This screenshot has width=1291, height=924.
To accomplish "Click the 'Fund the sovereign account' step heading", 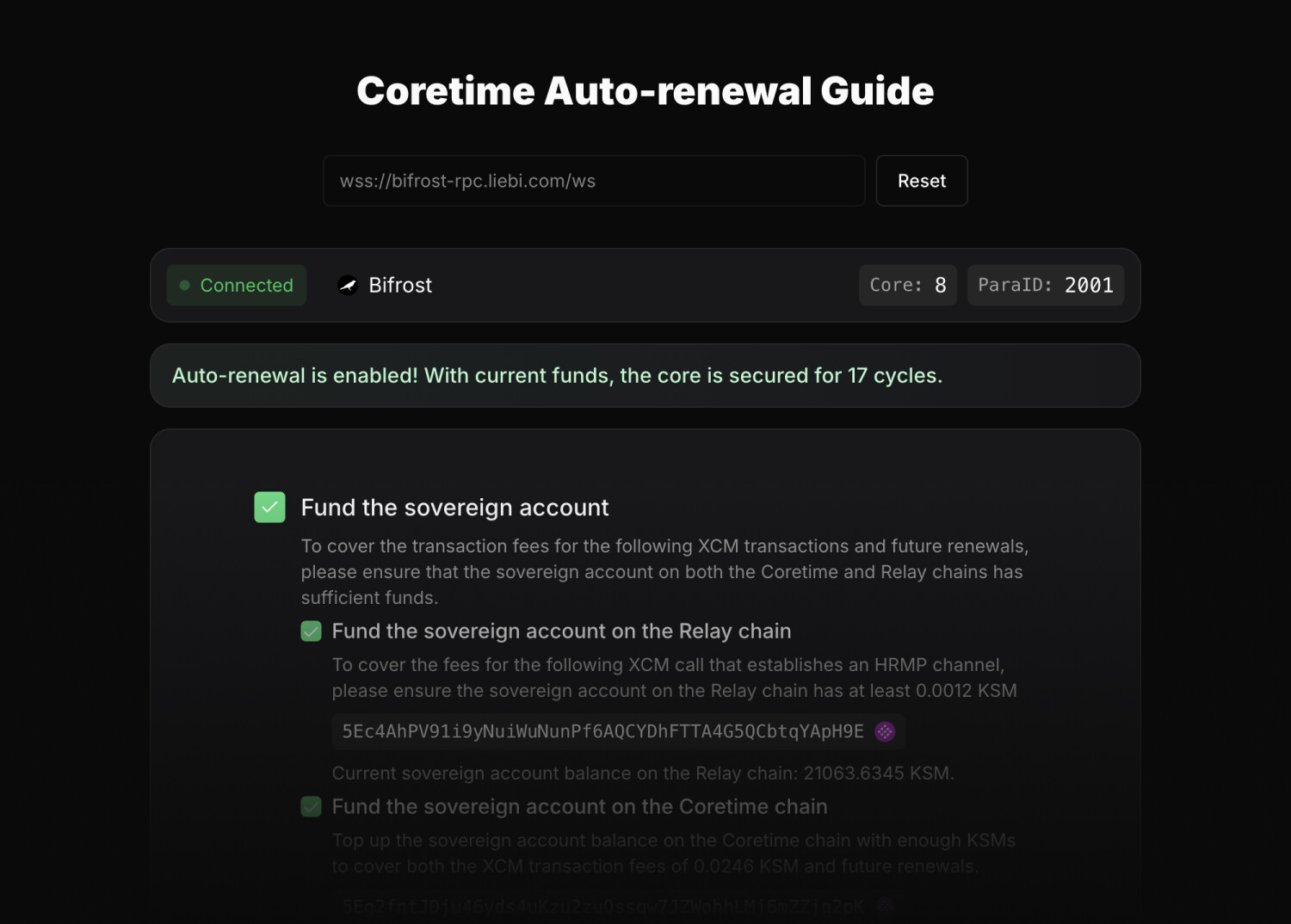I will click(454, 508).
